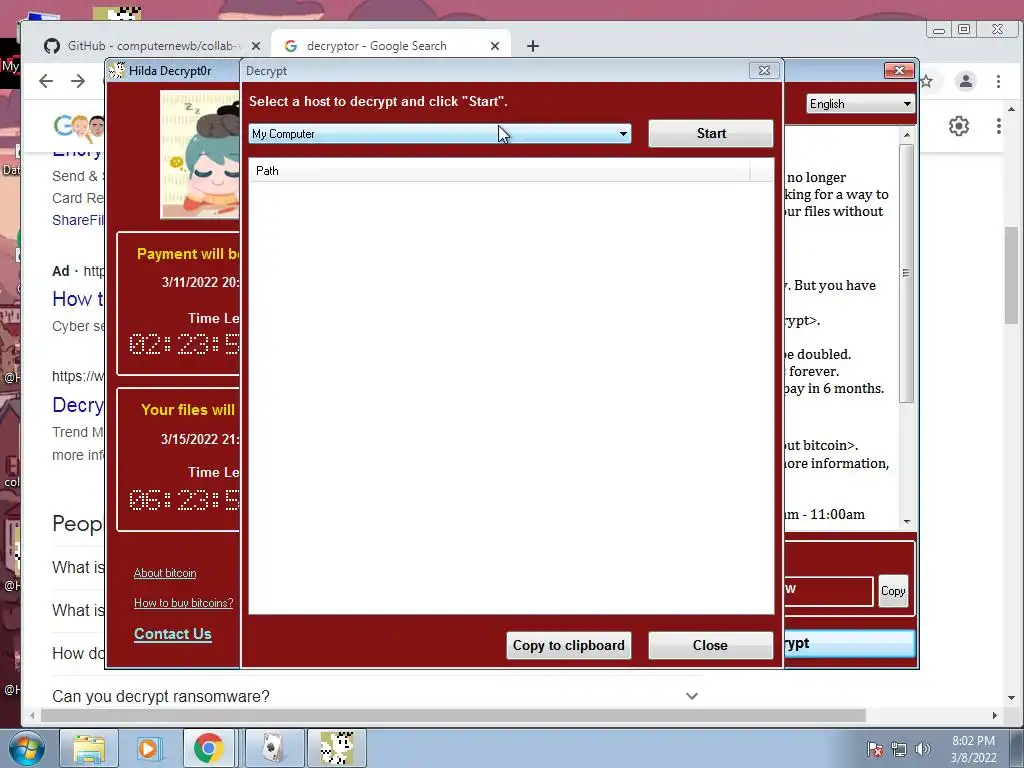The image size is (1024, 768).
Task: Click the ransom note scroll down arrow
Action: 906,521
